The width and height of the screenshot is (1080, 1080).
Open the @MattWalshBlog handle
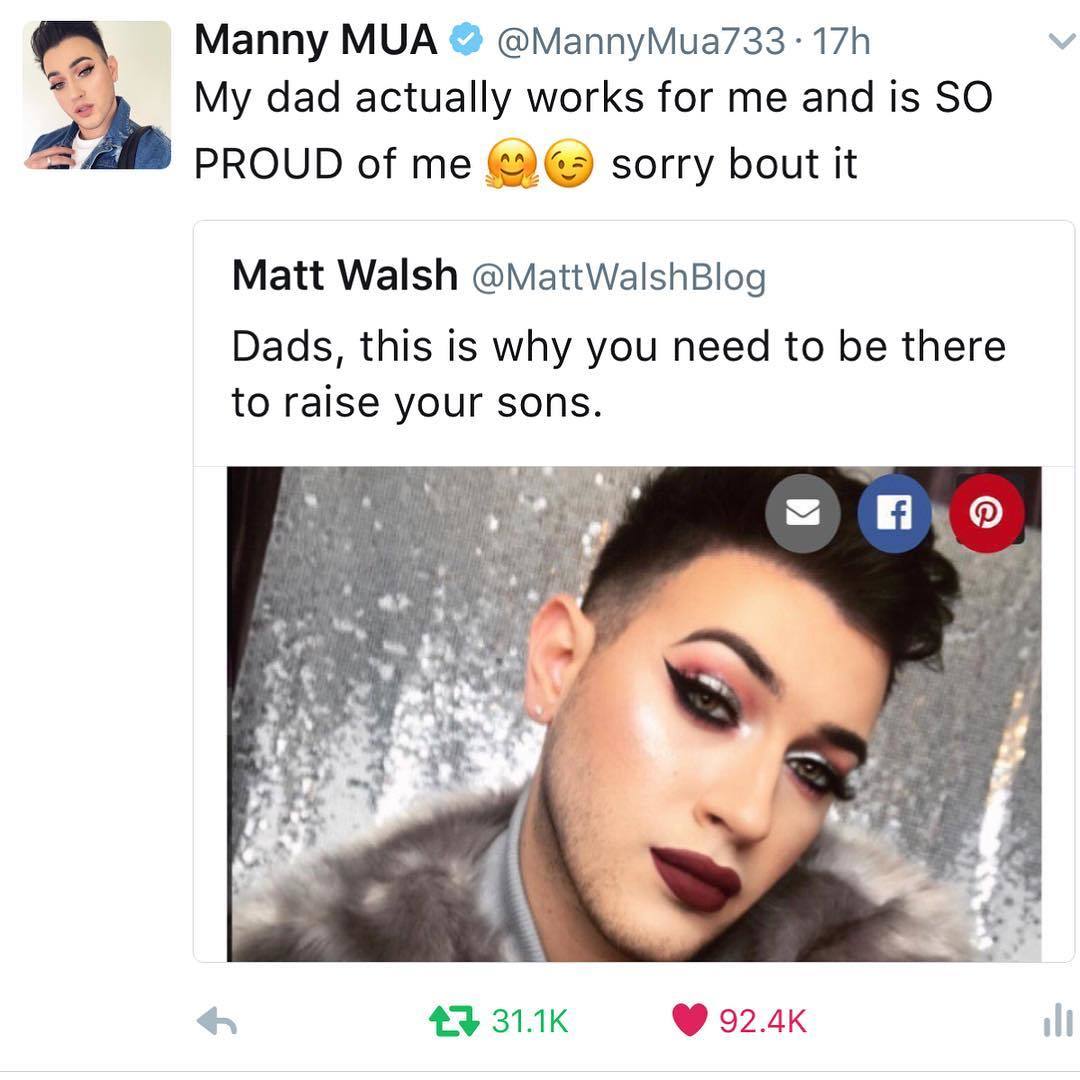[619, 278]
